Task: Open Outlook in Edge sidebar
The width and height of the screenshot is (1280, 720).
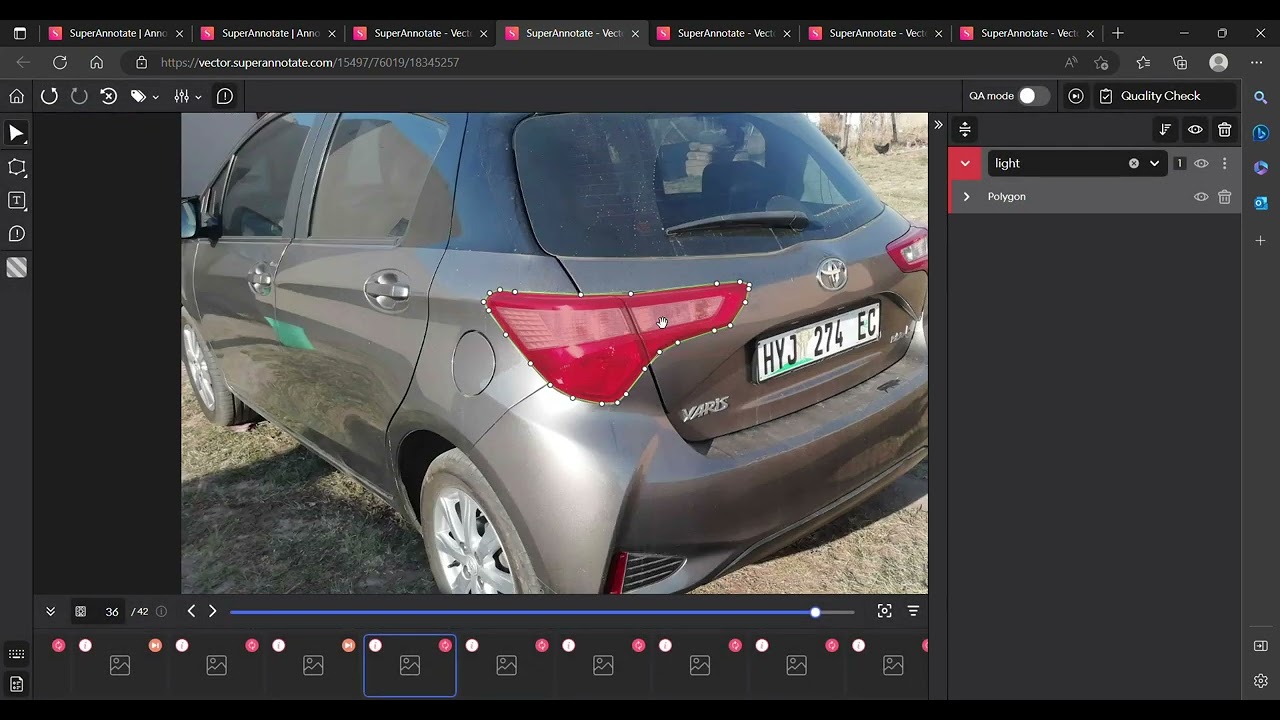Action: tap(1260, 203)
